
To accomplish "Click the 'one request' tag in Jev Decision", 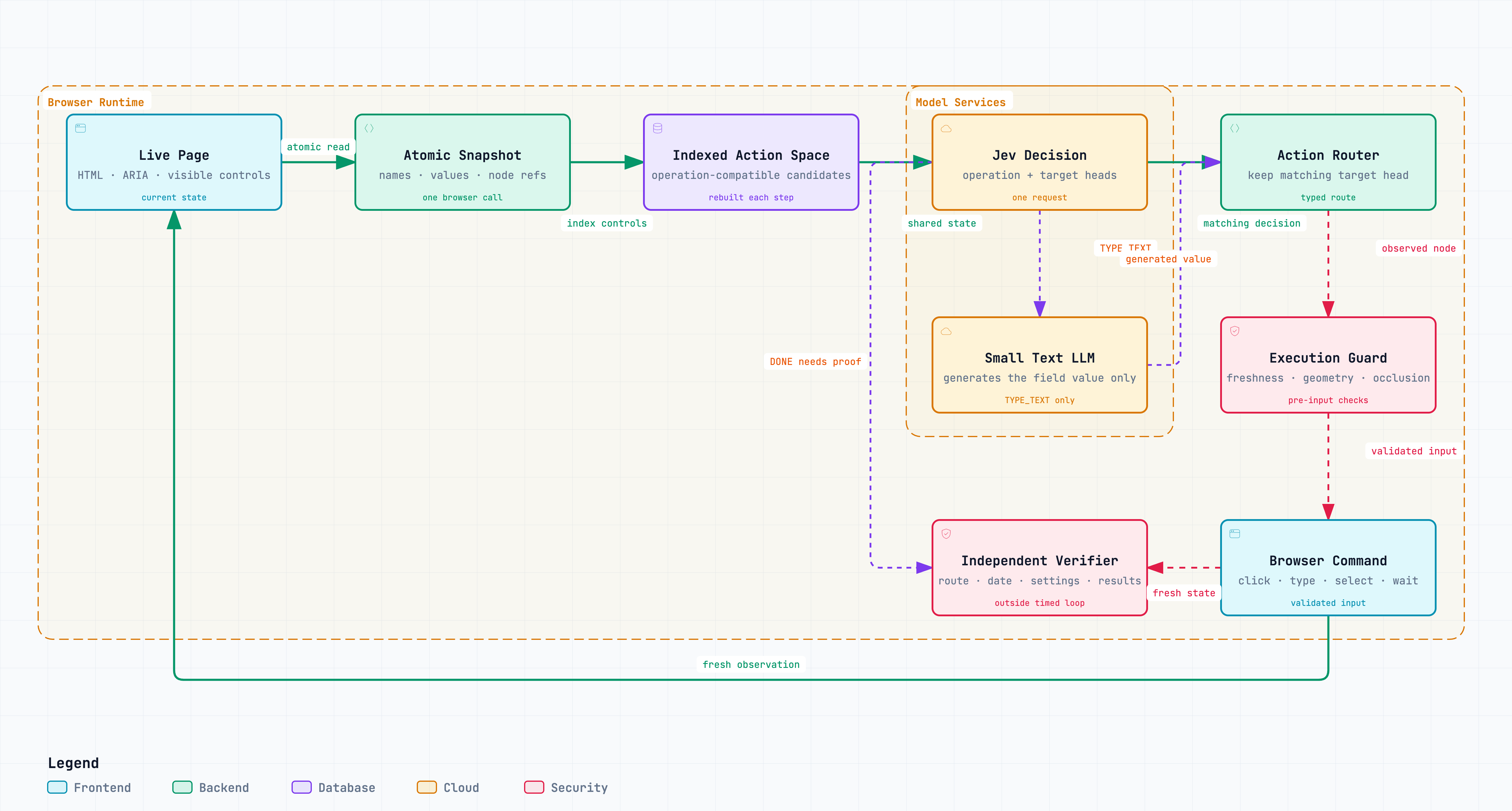I will 1039,197.
